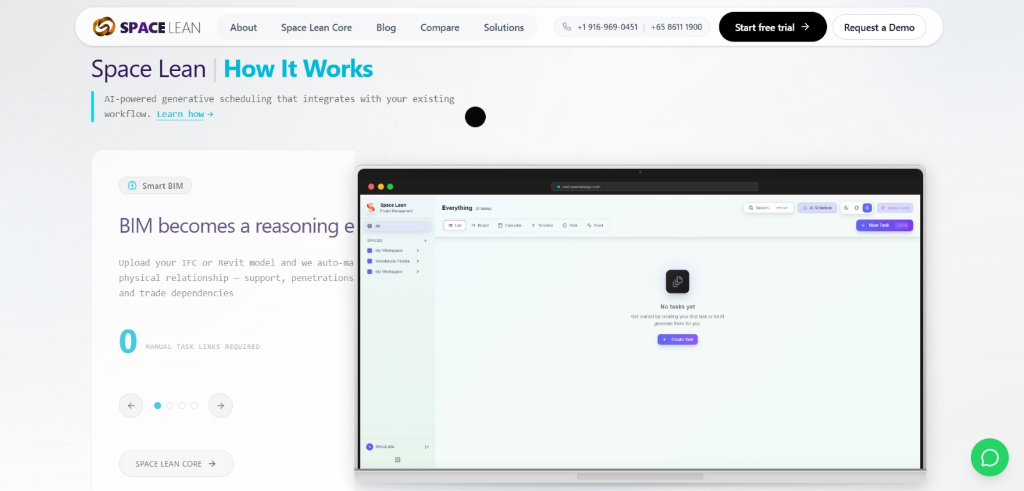Image resolution: width=1024 pixels, height=491 pixels.
Task: Click the Smart BIM badge
Action: click(155, 186)
